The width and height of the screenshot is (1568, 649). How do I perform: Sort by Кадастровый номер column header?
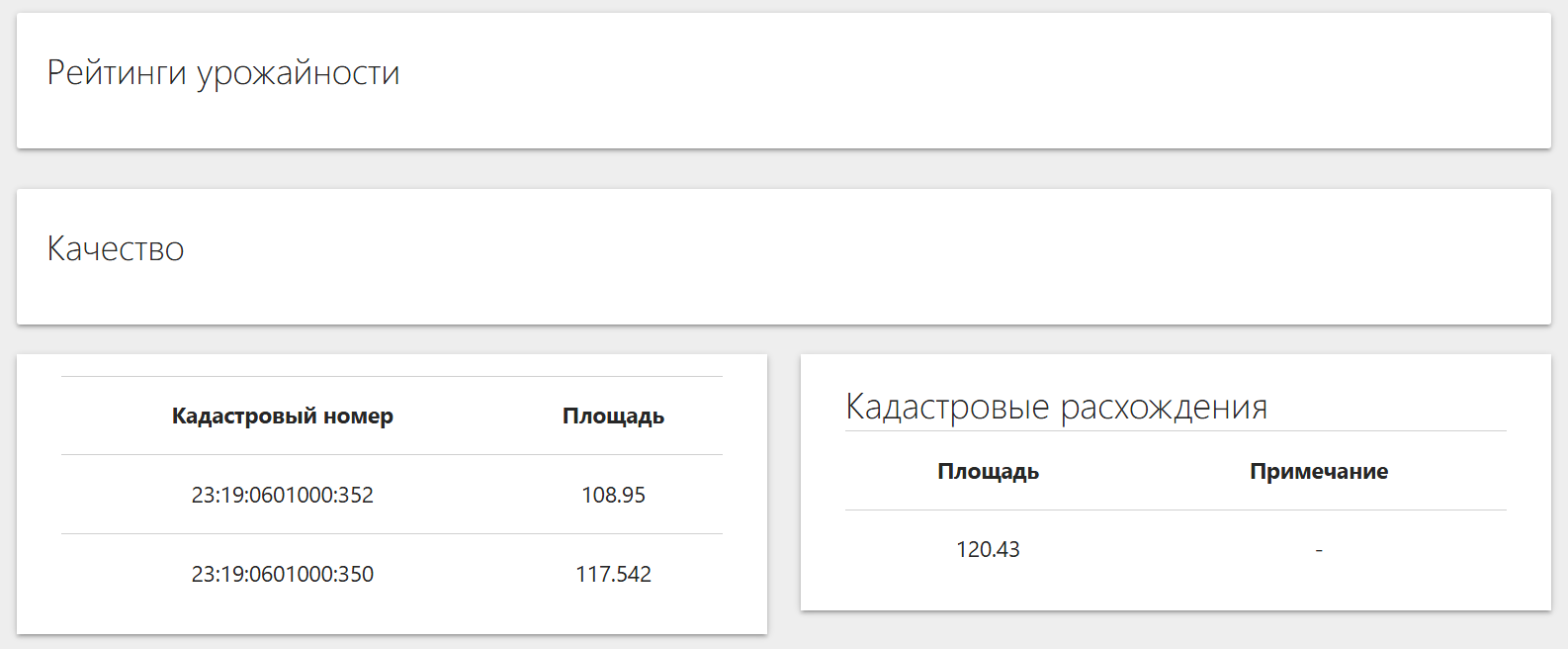283,417
